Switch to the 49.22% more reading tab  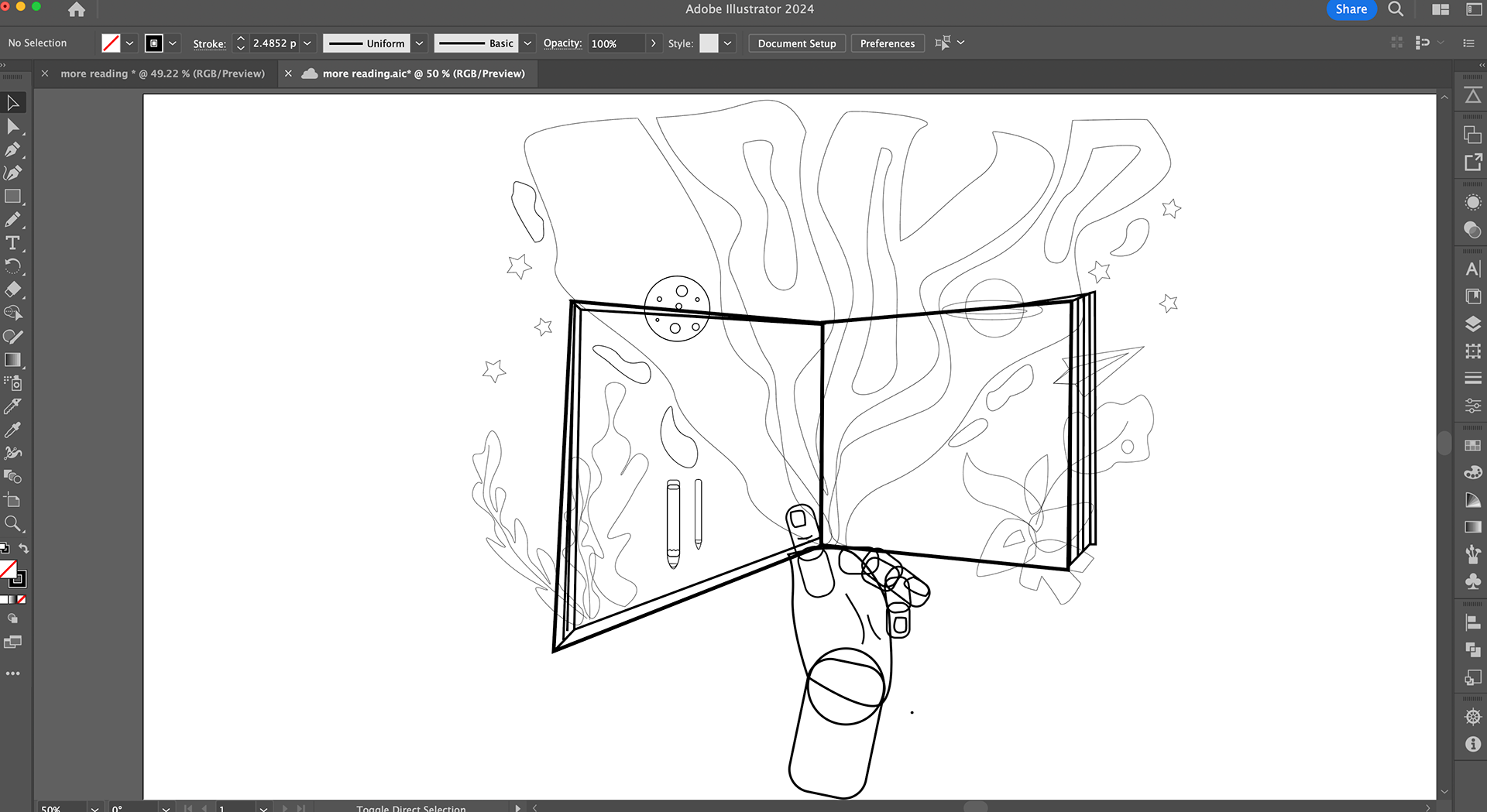tap(163, 74)
